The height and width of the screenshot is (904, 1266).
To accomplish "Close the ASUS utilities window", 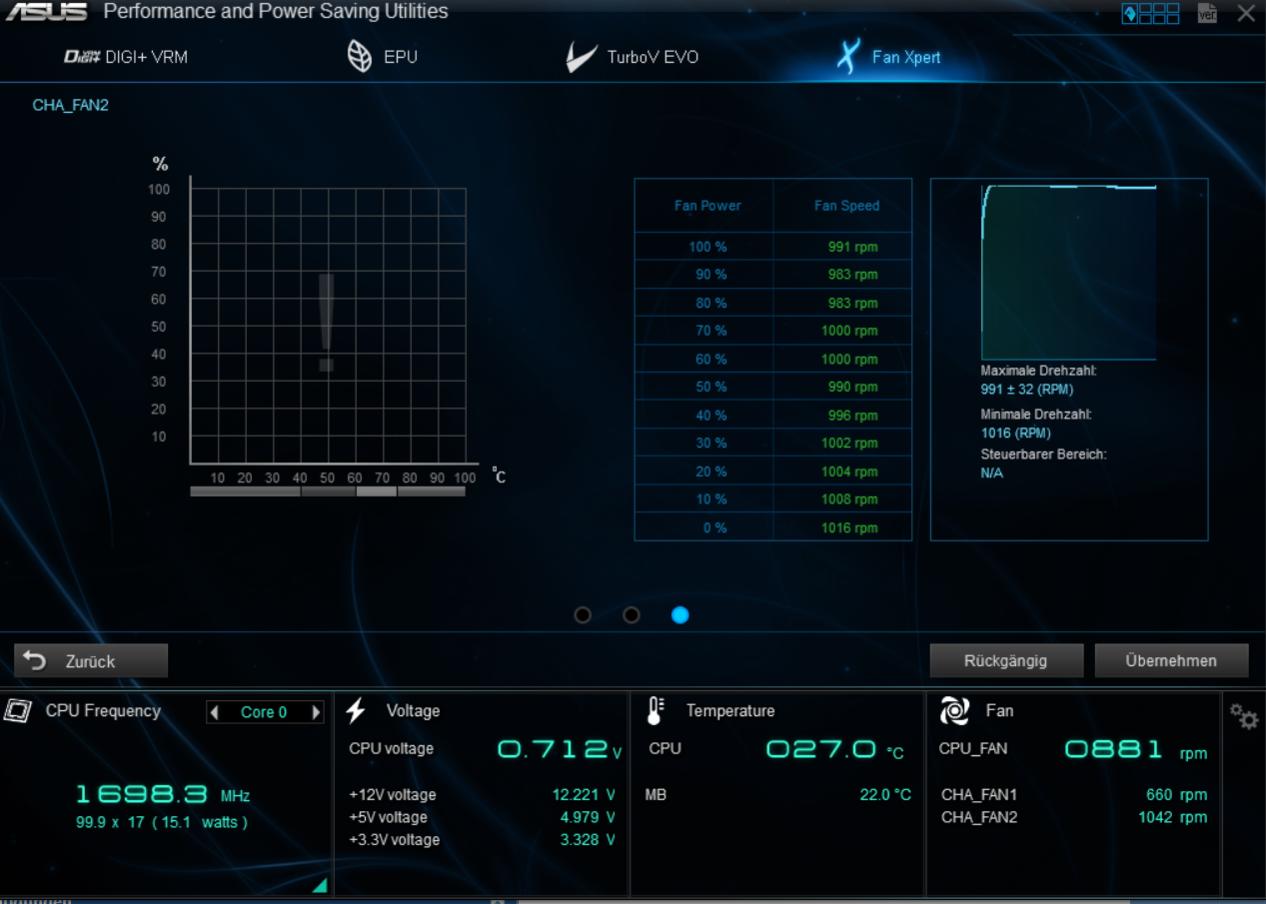I will pyautogui.click(x=1246, y=13).
